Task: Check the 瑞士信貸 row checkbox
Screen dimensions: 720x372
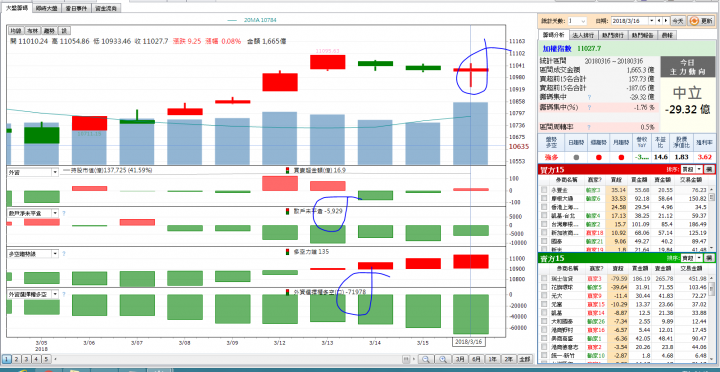Action: (x=544, y=278)
